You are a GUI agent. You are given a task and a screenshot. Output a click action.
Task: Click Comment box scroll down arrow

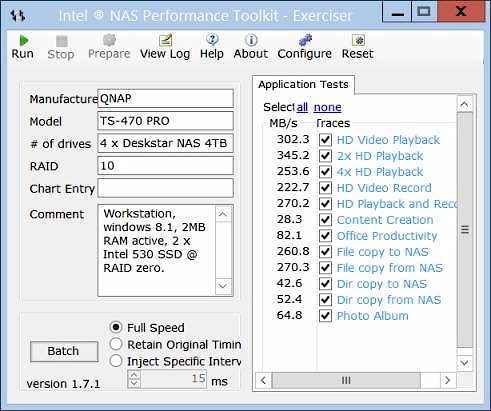223,286
